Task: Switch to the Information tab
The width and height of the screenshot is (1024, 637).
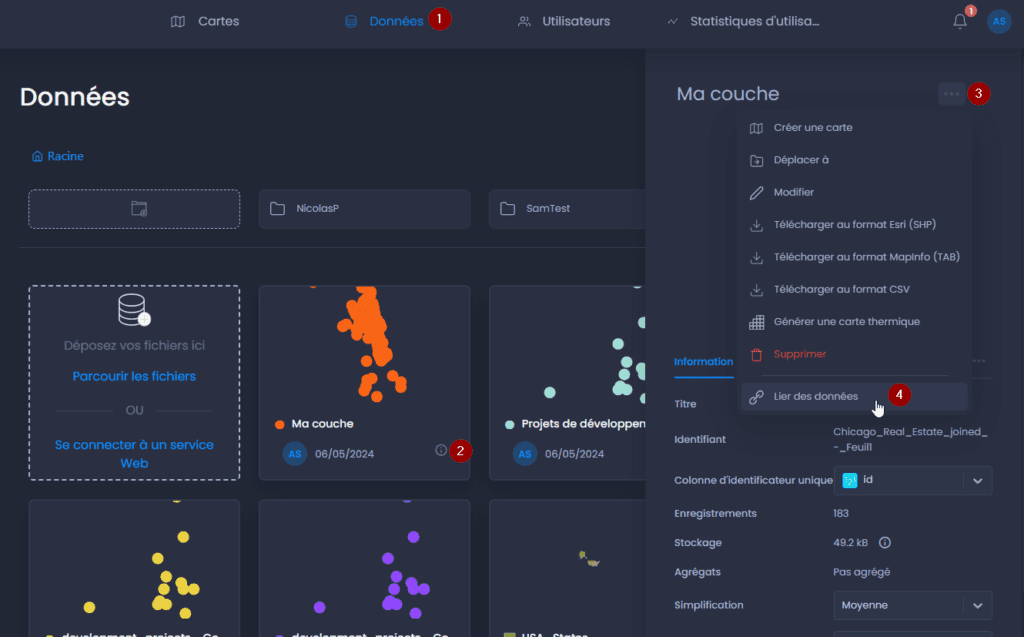Action: coord(703,362)
